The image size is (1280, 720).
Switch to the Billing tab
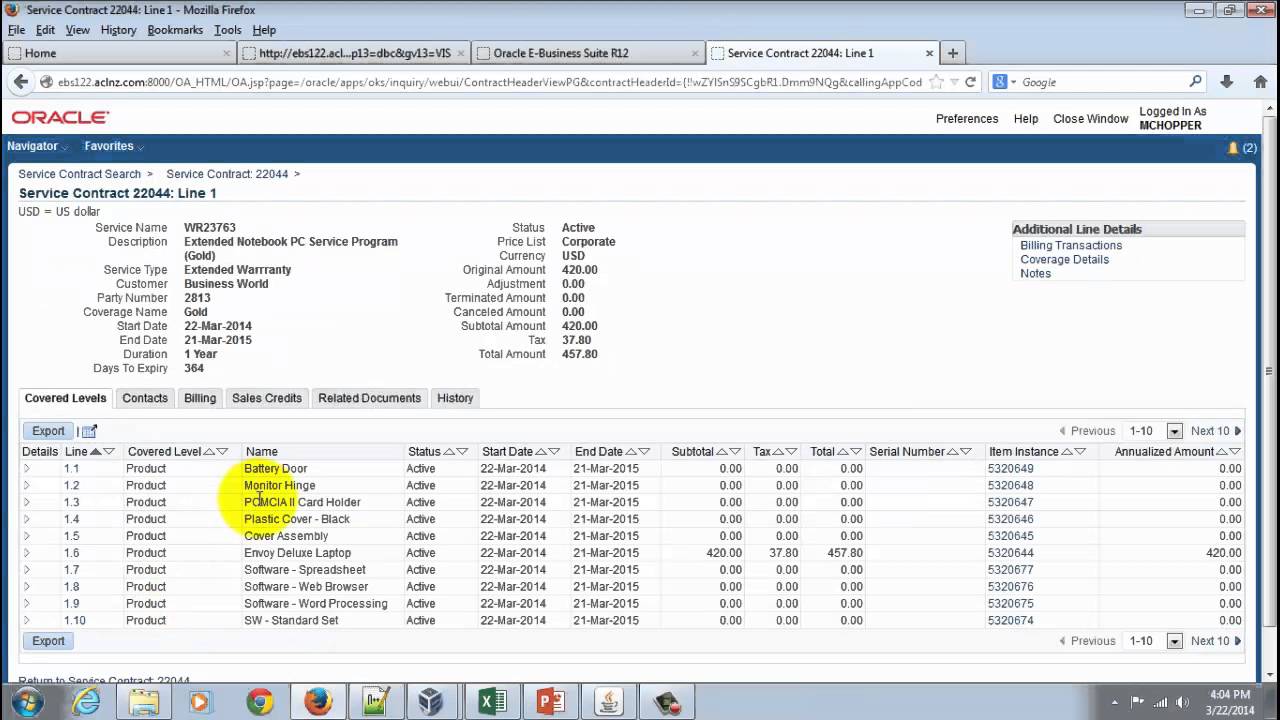point(200,398)
